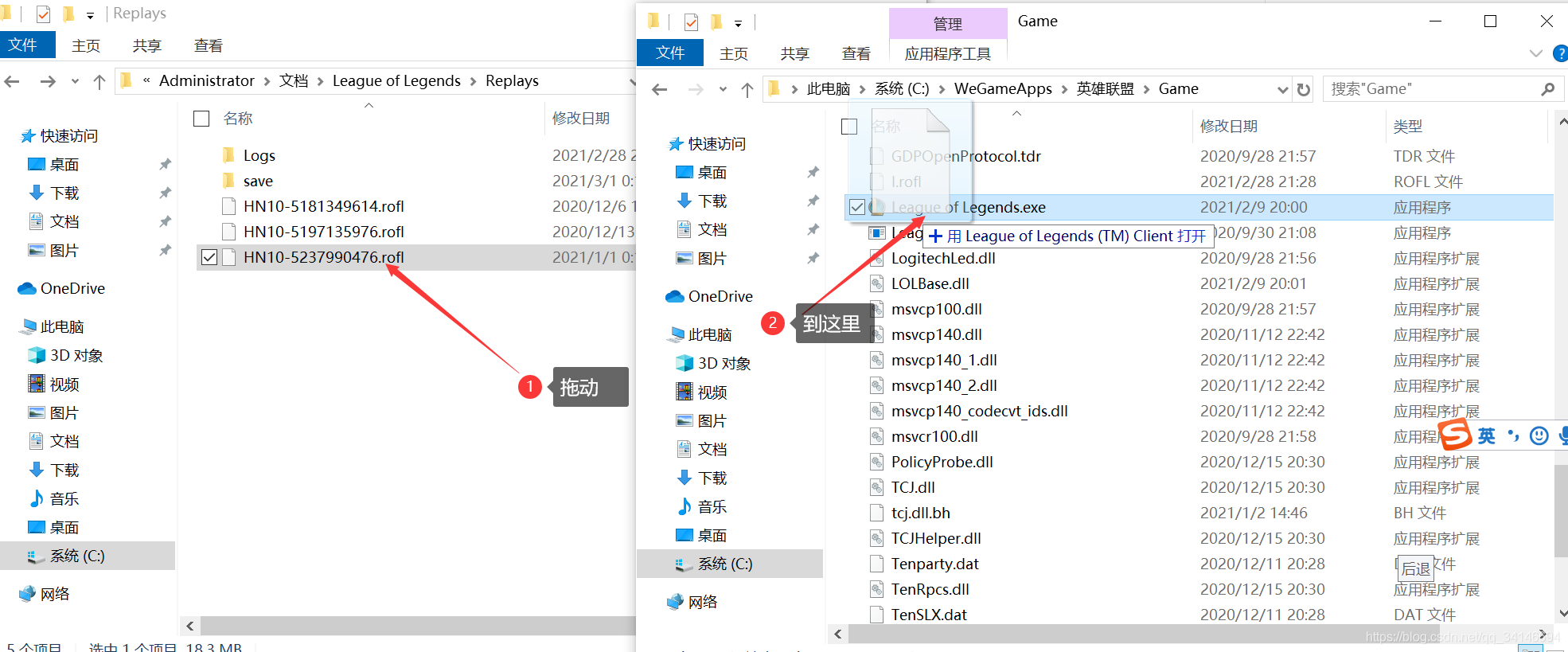Open save folder in Replays window
1568x652 pixels.
258,181
